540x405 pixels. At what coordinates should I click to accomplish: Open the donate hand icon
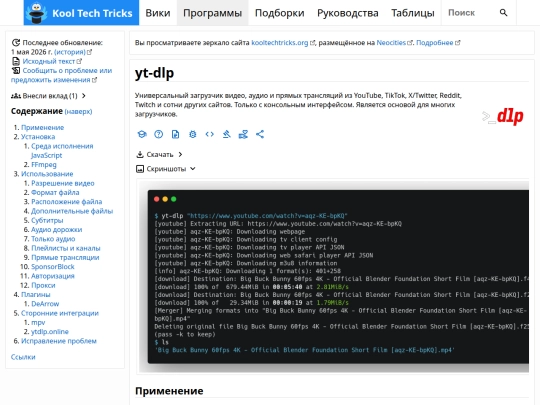[243, 134]
